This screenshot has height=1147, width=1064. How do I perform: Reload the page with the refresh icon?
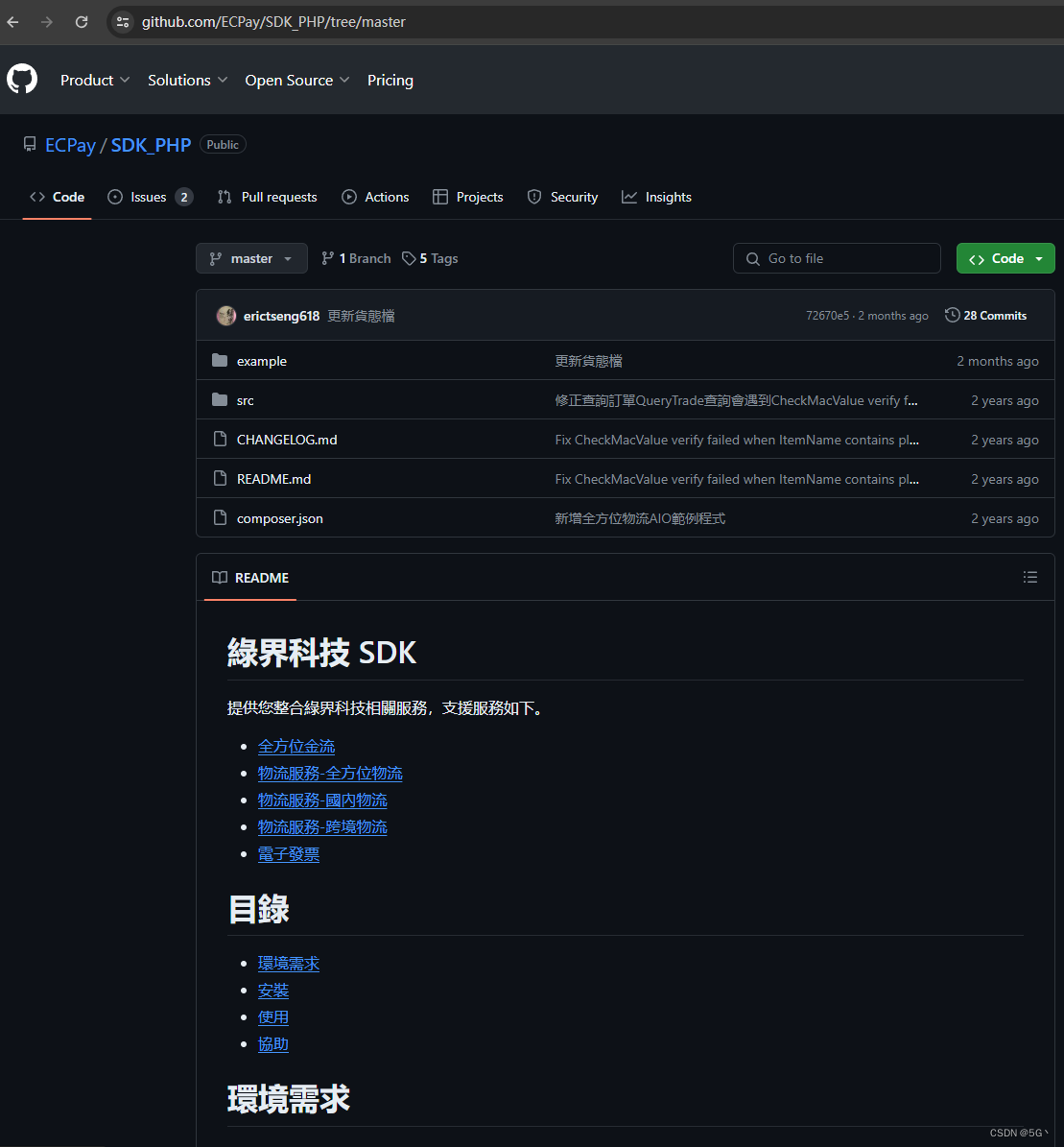[x=82, y=22]
